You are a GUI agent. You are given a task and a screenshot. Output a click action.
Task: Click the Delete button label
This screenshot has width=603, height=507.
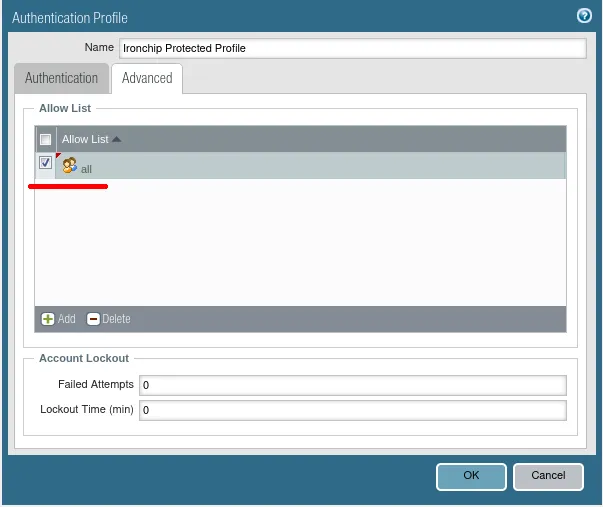coord(116,319)
